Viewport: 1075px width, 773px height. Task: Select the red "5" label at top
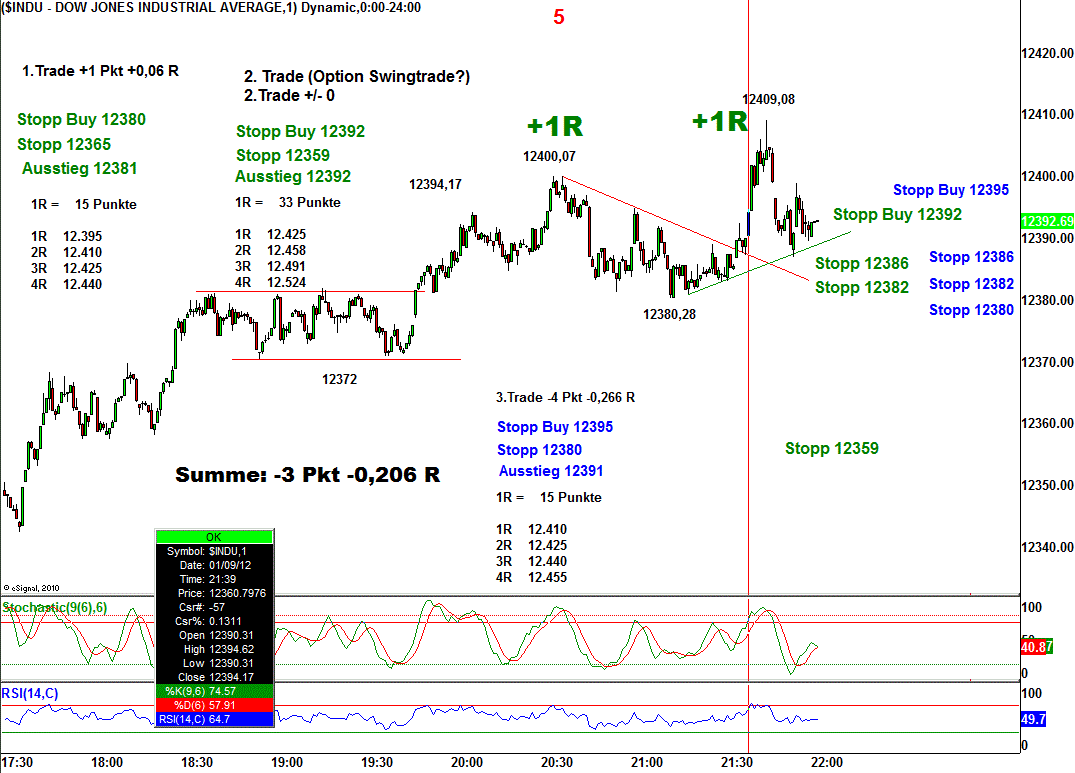559,17
